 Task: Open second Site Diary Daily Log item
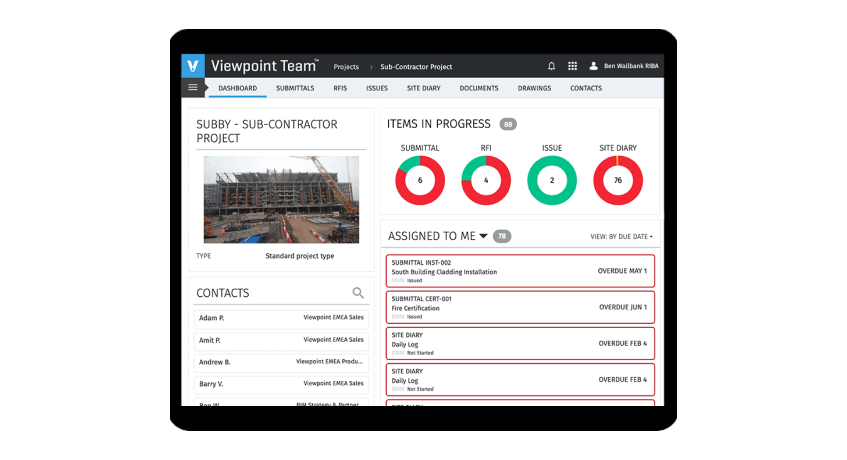pyautogui.click(x=520, y=380)
